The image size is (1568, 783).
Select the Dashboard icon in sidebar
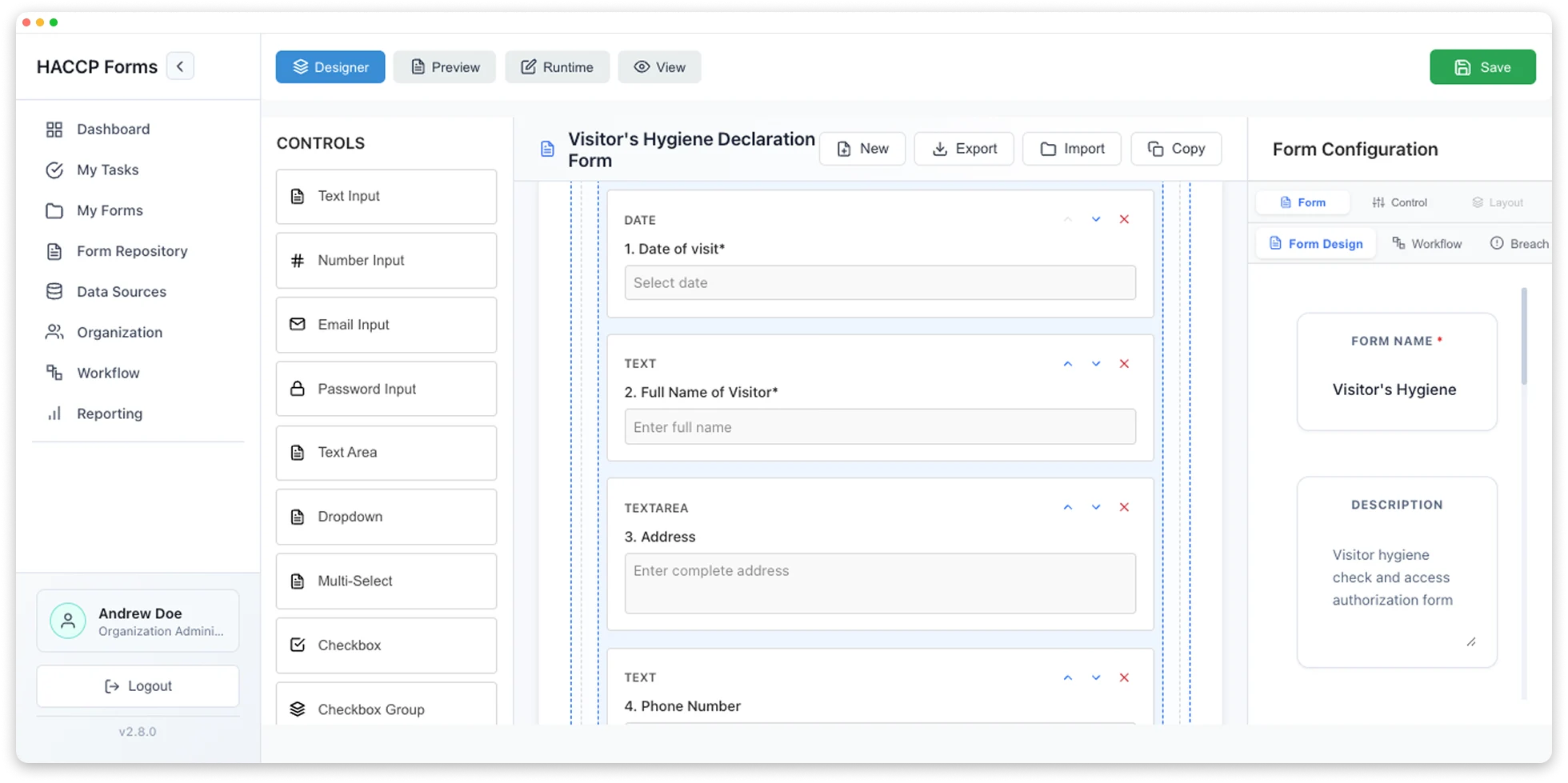coord(54,129)
